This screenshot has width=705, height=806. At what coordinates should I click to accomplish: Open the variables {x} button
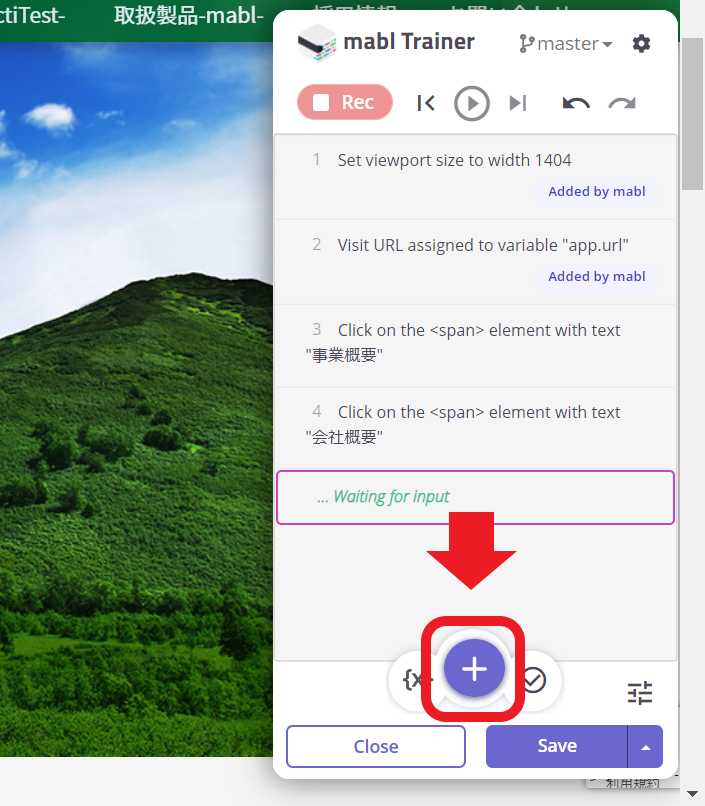[414, 680]
